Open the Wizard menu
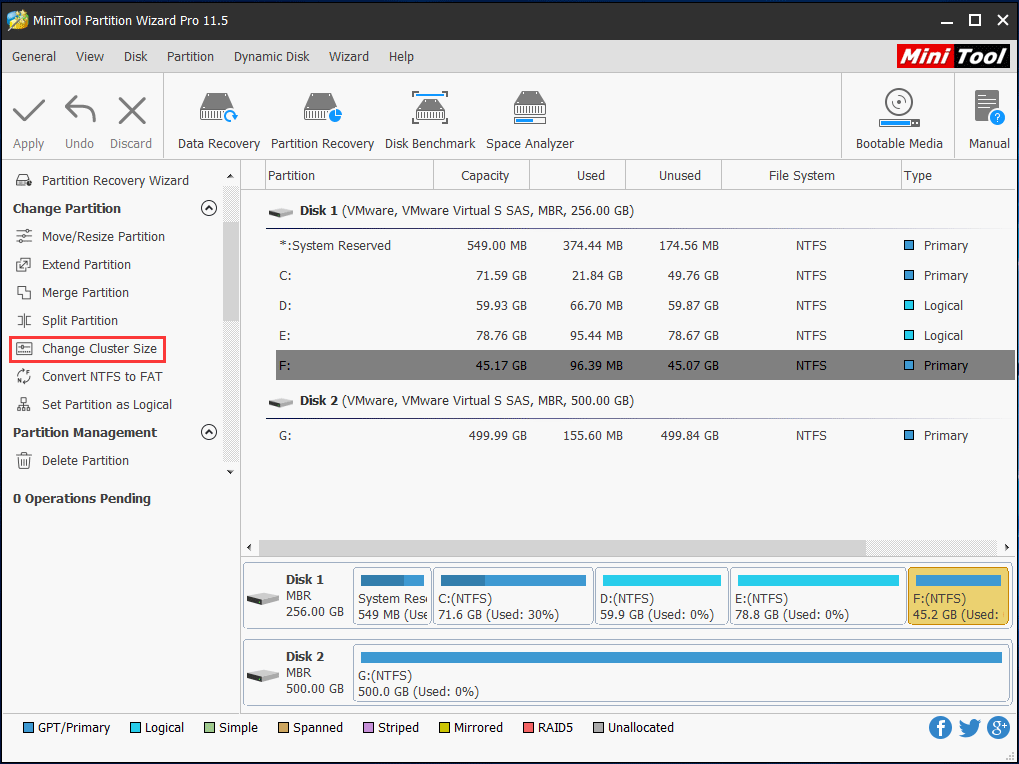Viewport: 1019px width, 764px height. (x=349, y=57)
